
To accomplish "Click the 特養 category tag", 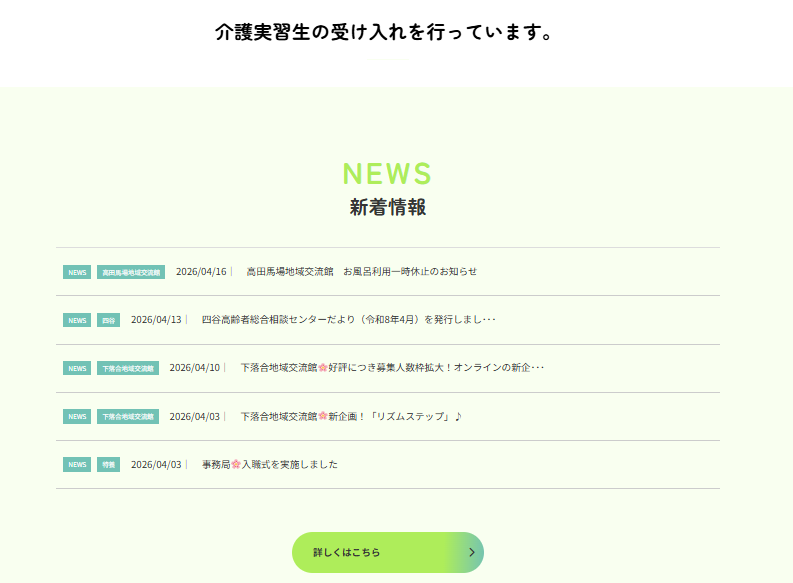I will coord(108,464).
